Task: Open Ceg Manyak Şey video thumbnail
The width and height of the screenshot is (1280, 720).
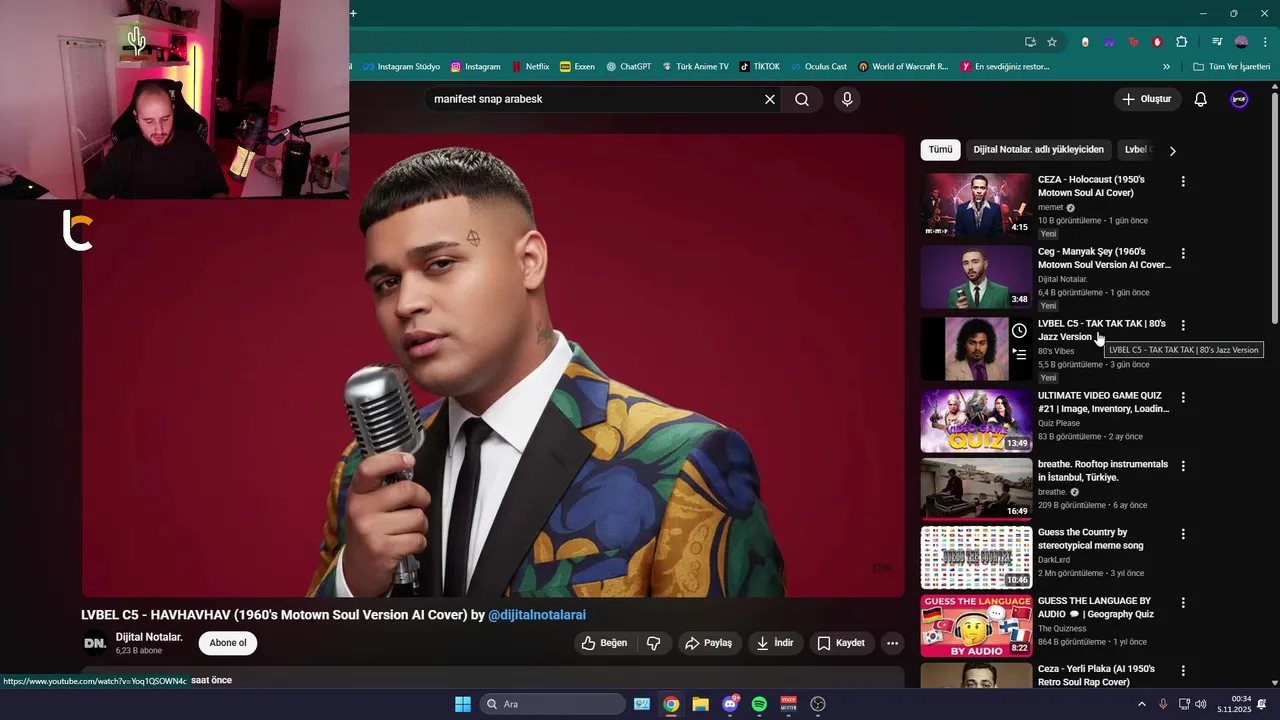Action: 976,277
